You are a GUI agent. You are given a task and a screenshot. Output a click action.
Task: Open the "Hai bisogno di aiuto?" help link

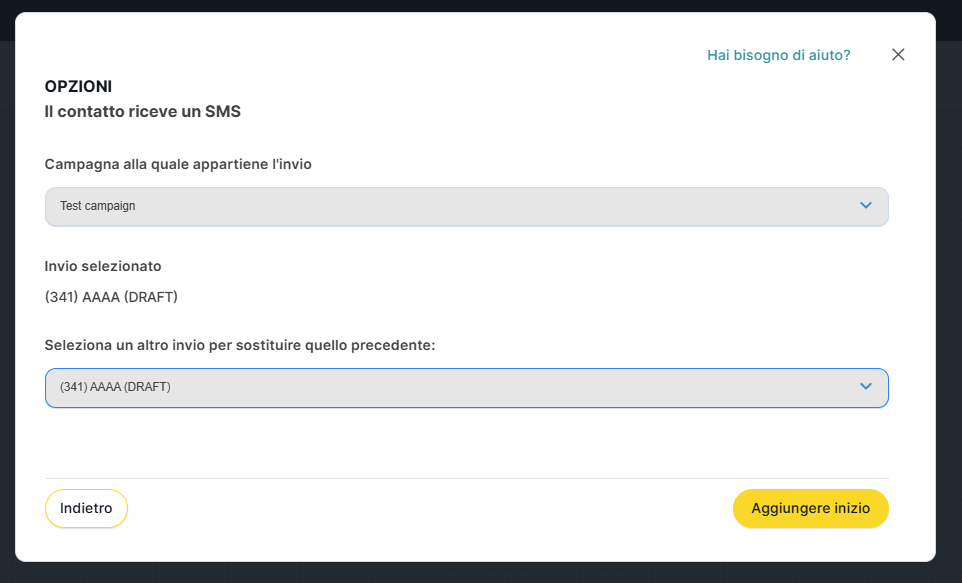[x=778, y=55]
